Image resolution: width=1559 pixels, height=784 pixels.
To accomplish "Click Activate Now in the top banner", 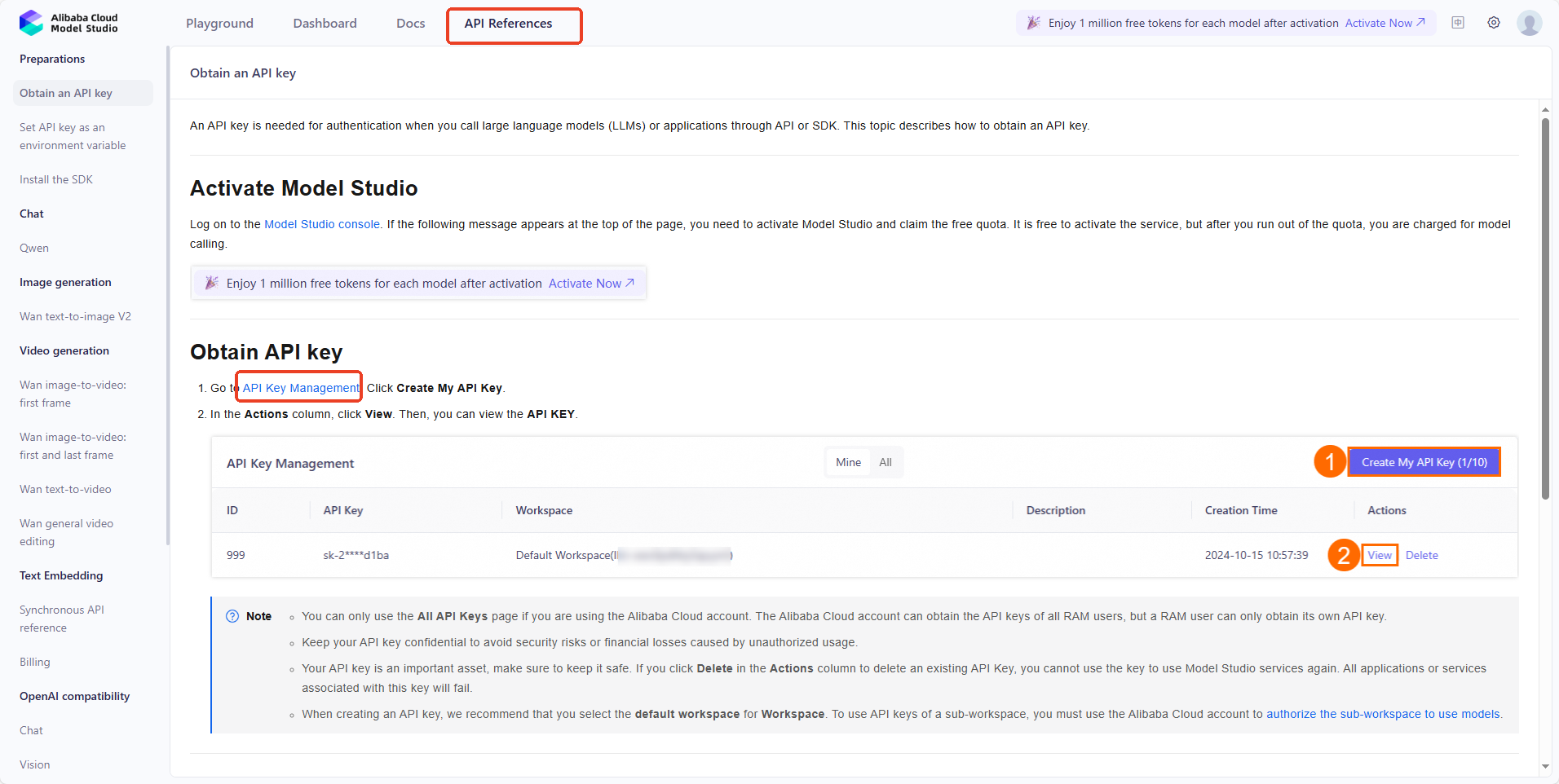I will [x=1385, y=23].
